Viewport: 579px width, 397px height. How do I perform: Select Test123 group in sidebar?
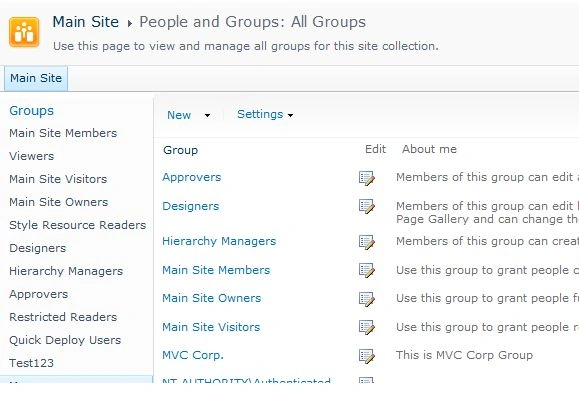pos(31,363)
